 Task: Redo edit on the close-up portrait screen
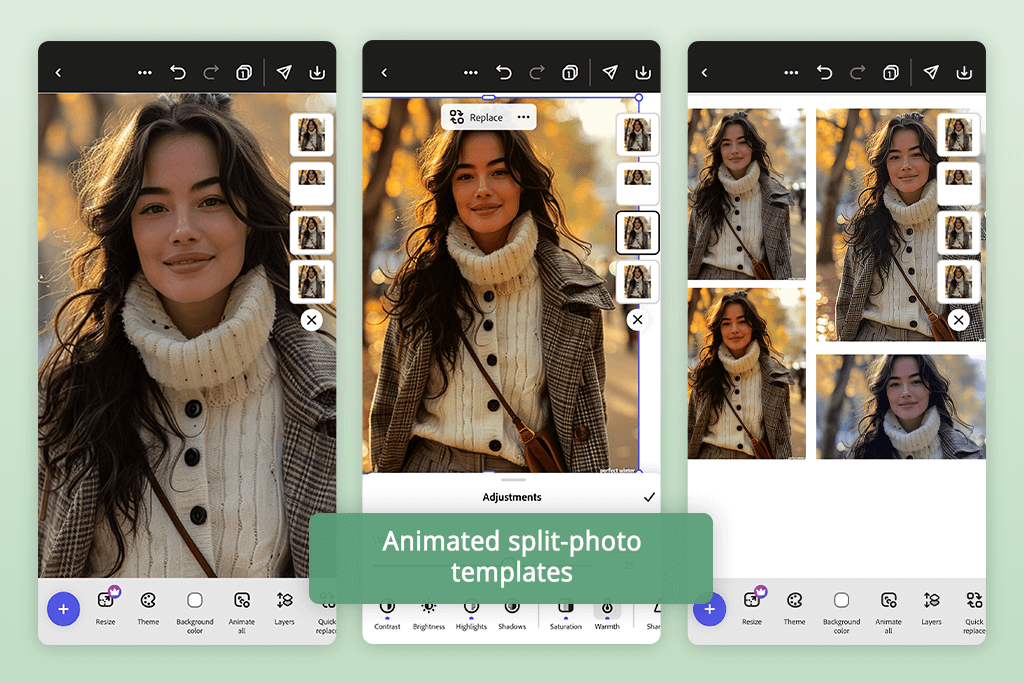pyautogui.click(x=210, y=72)
